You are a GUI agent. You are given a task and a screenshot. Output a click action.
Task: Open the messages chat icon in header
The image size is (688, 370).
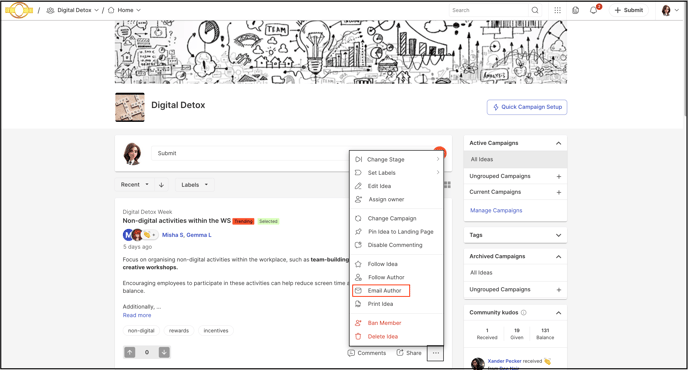pyautogui.click(x=576, y=10)
